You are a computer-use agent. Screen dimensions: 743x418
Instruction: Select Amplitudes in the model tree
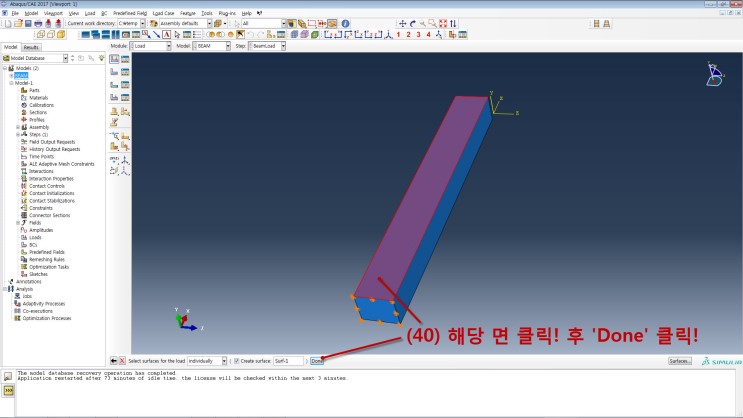pos(41,230)
